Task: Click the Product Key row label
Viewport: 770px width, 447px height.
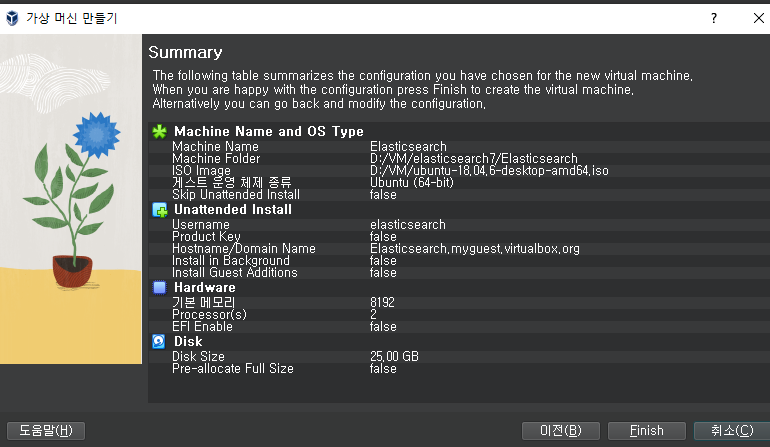Action: coord(206,236)
